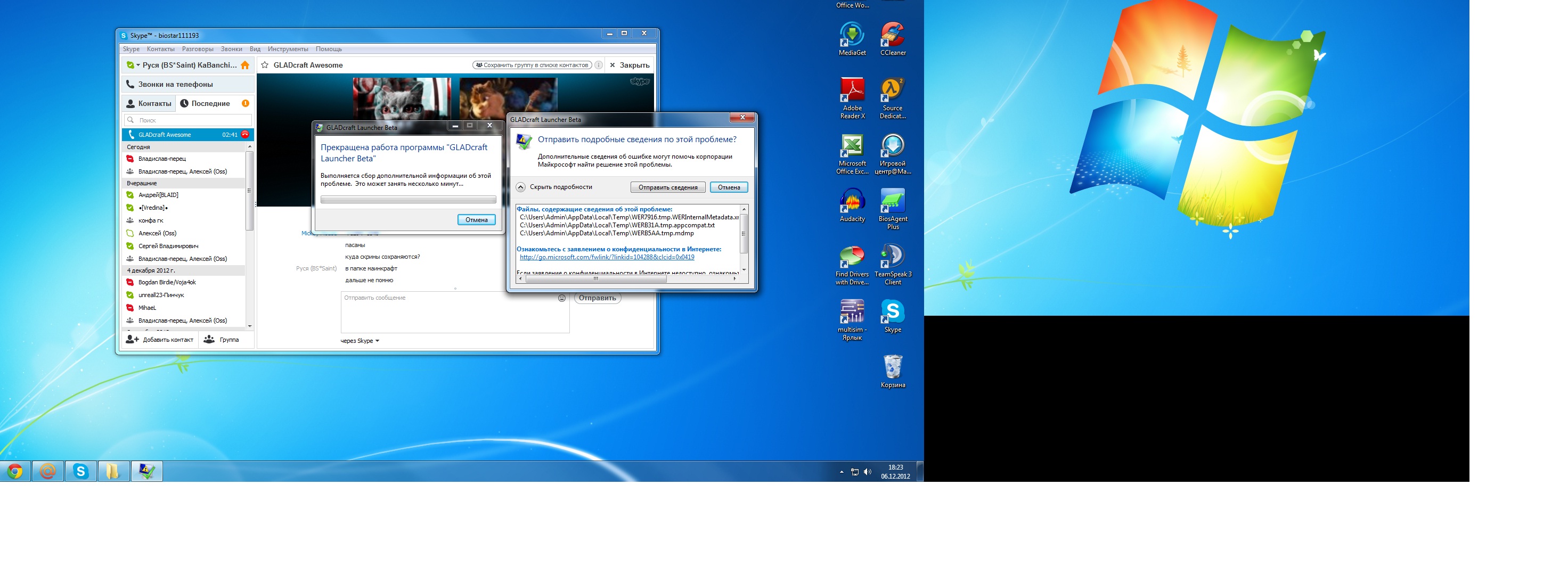Image resolution: width=1568 pixels, height=575 pixels.
Task: Open the Инструменты menu
Action: 287,50
